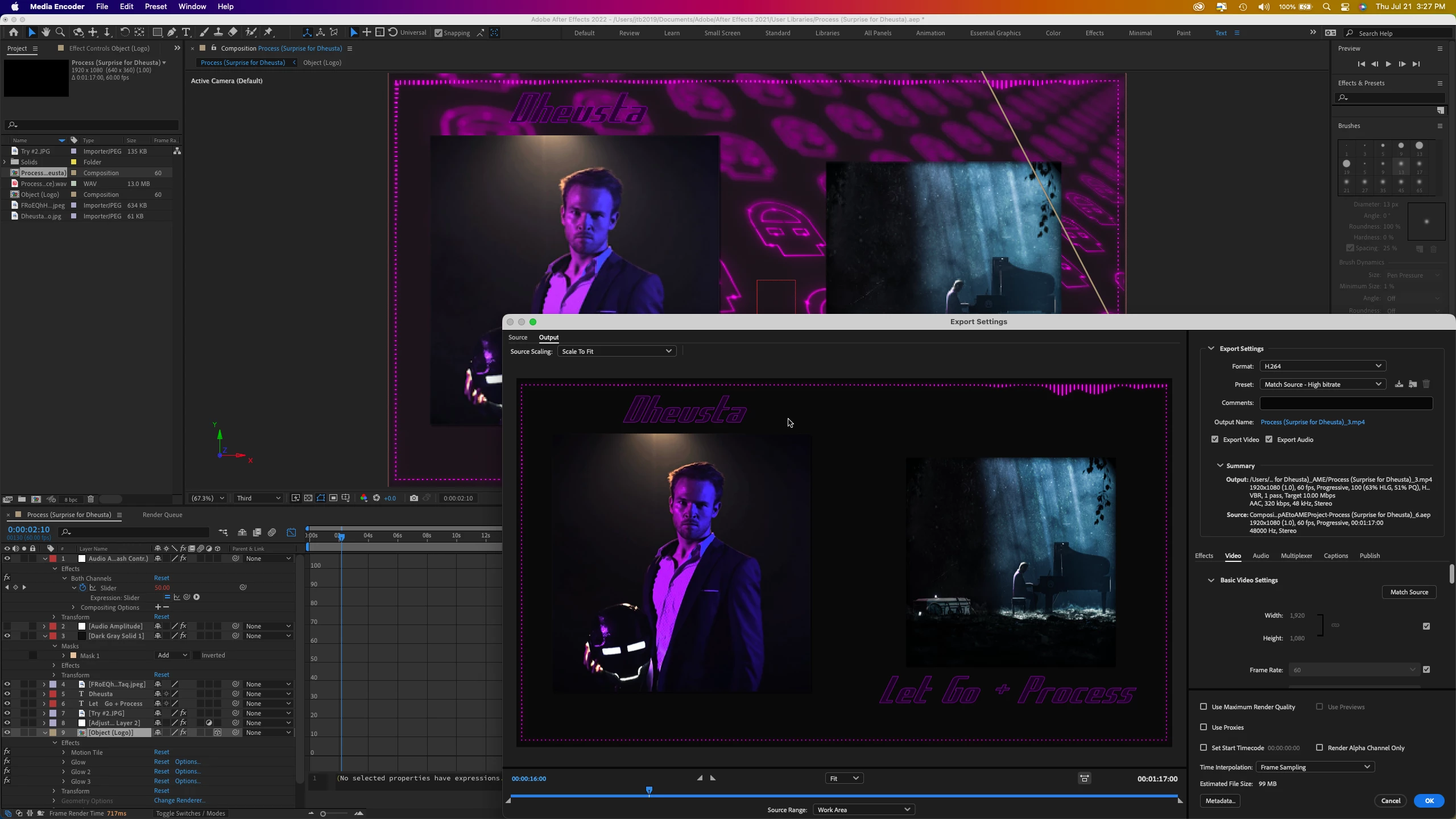Open the Source Scaling dropdown
Viewport: 1456px width, 819px height.
tap(617, 351)
